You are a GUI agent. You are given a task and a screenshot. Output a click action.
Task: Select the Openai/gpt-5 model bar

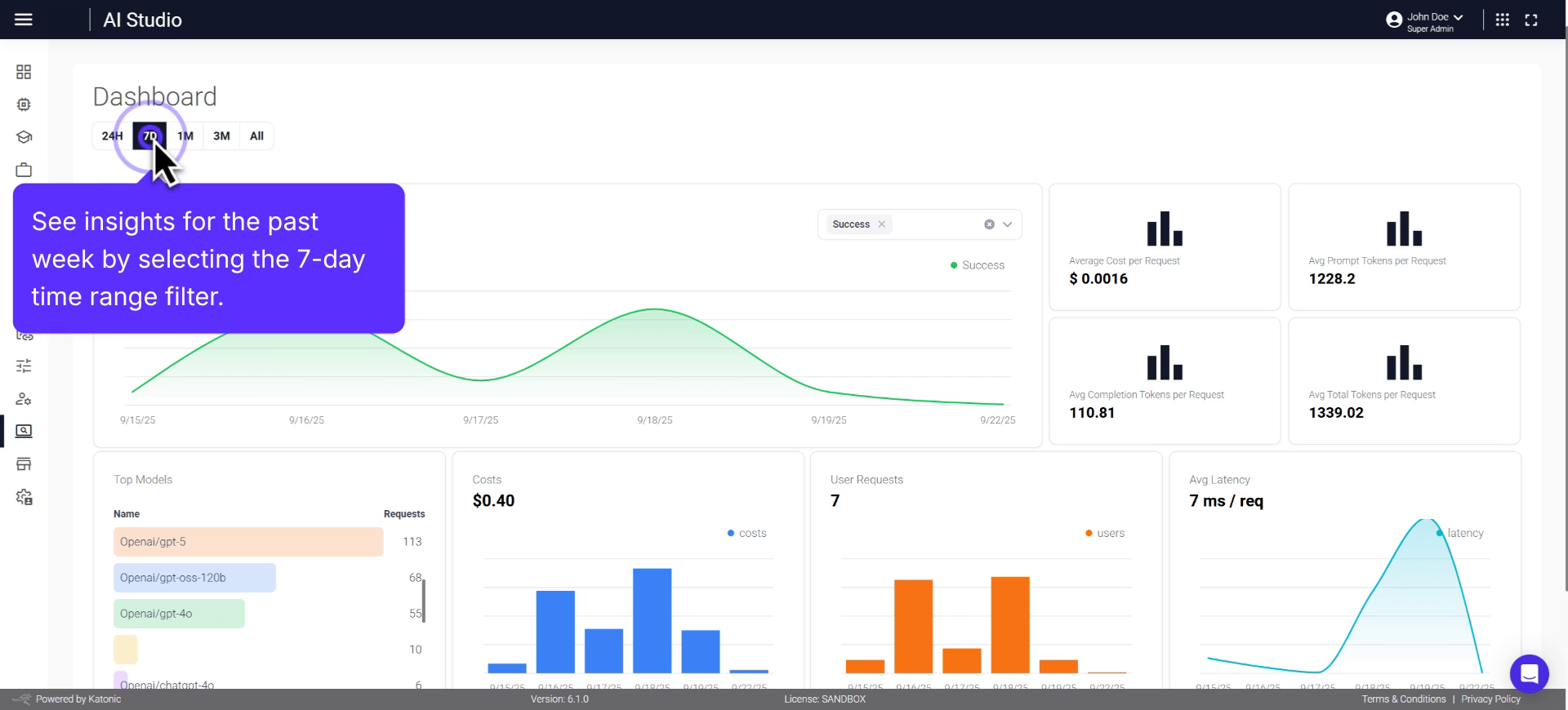[x=248, y=542]
